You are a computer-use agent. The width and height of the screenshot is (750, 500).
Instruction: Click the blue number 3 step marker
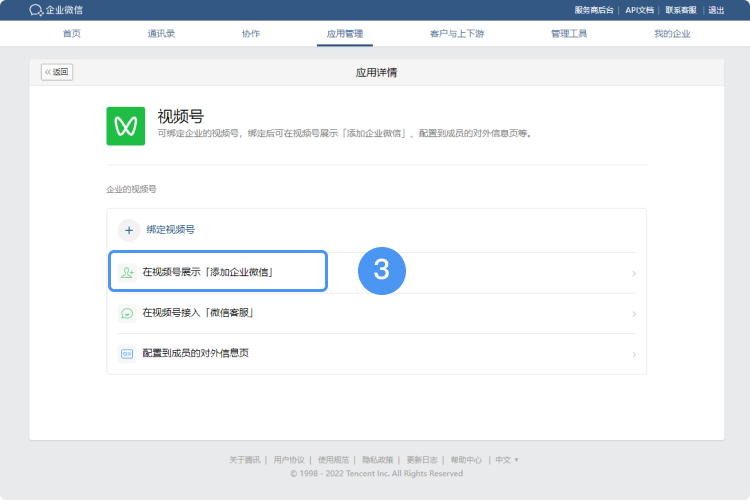click(381, 271)
